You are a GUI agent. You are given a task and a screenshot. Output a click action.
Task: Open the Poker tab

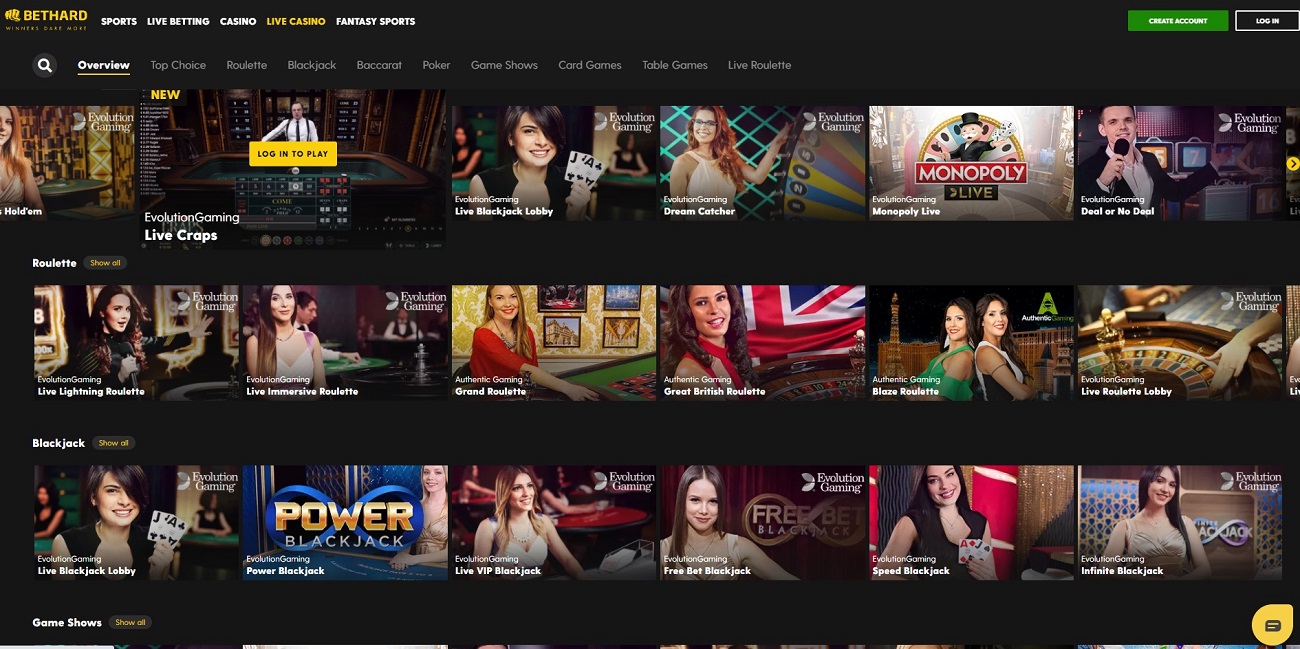point(436,65)
